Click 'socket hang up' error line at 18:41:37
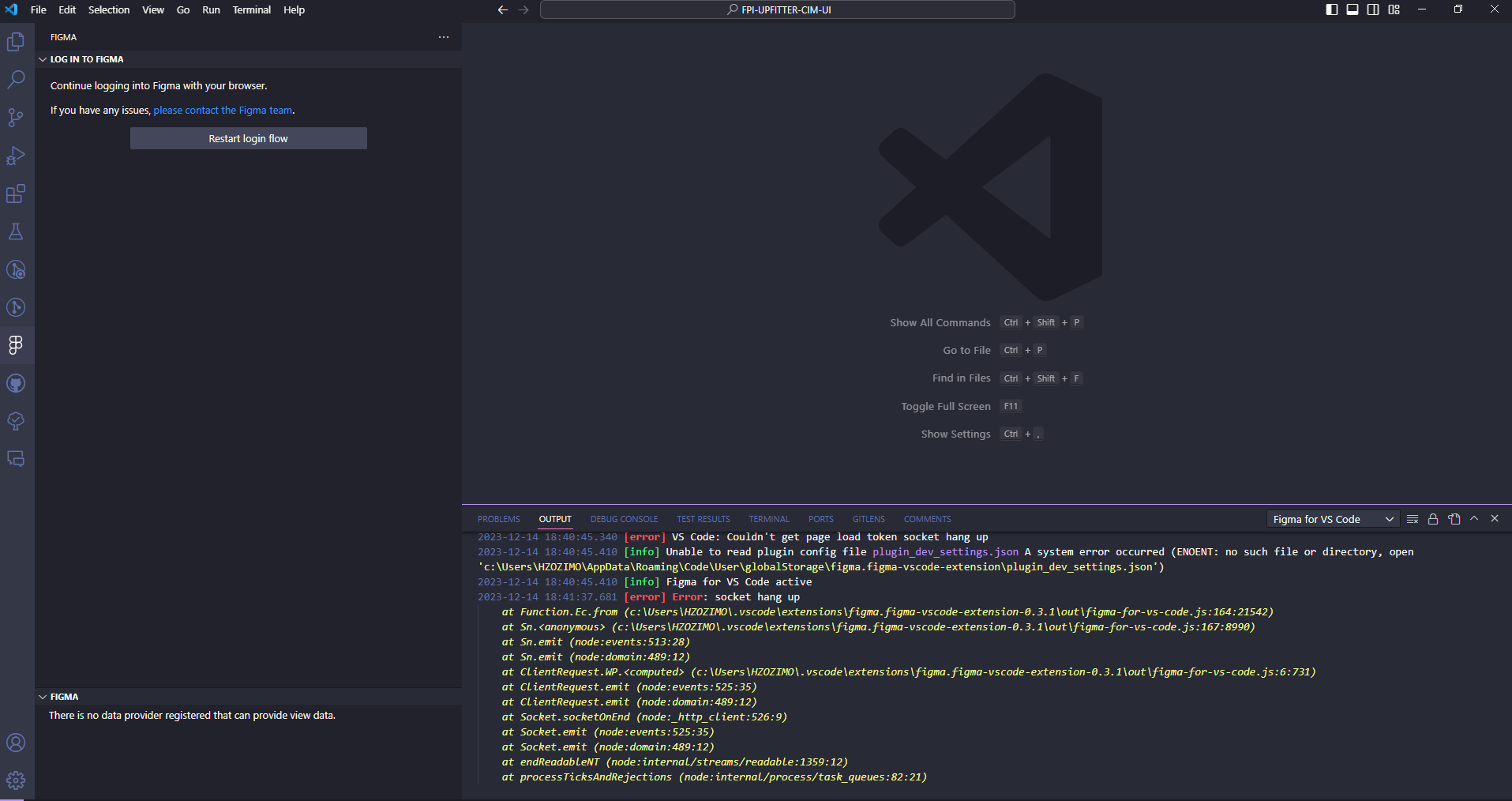This screenshot has height=801, width=1512. pos(639,597)
